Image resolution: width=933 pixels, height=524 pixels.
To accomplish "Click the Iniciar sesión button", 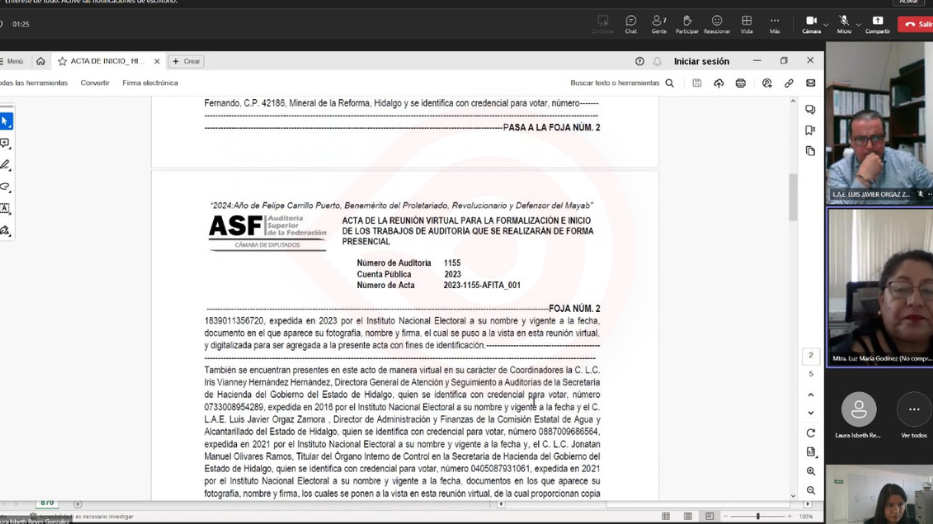I will (701, 61).
